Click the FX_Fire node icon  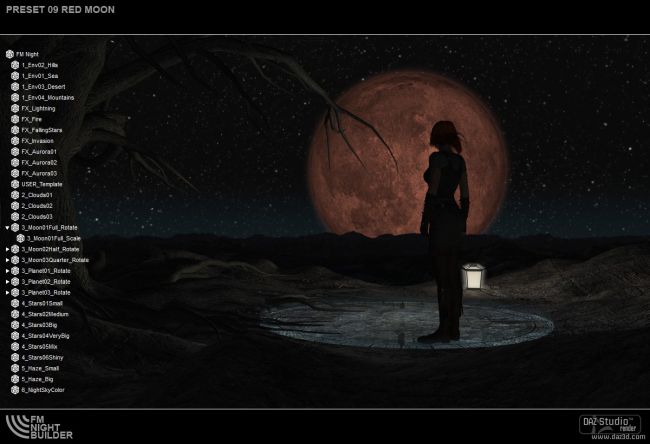pos(15,119)
